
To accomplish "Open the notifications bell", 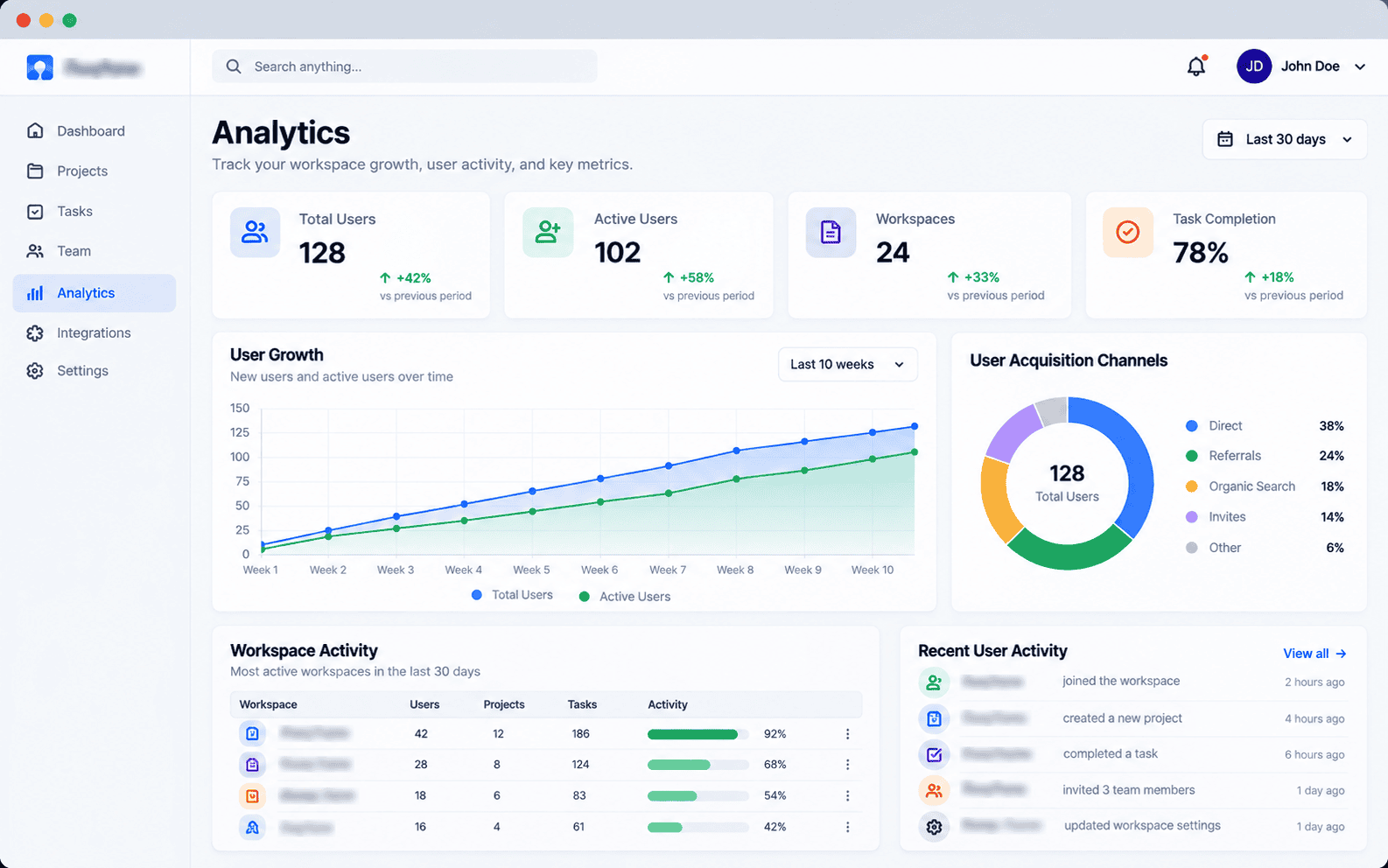I will pos(1196,66).
